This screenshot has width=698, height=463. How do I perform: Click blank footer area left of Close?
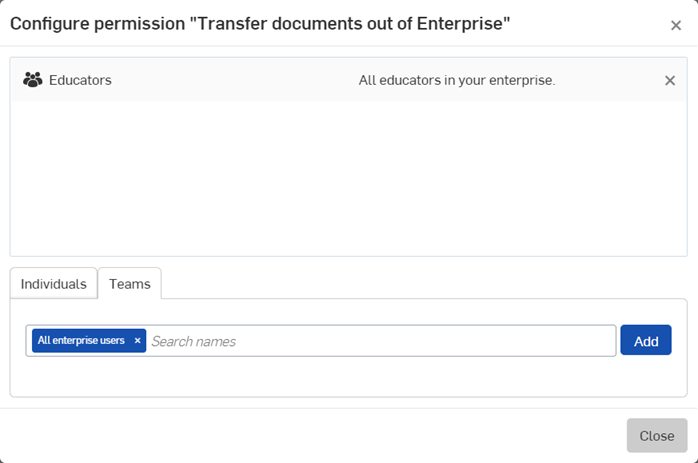(300, 436)
